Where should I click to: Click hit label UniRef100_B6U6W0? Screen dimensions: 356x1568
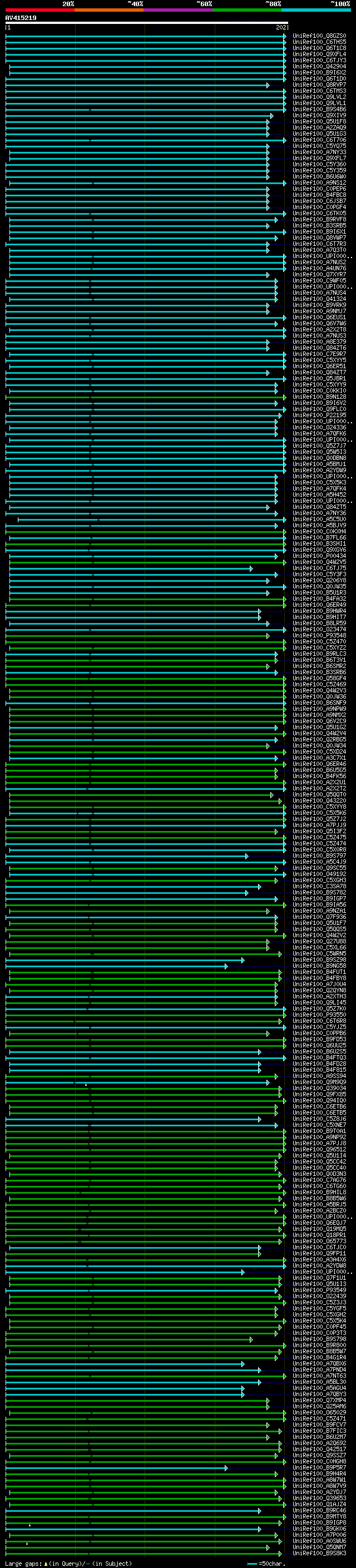(x=319, y=176)
